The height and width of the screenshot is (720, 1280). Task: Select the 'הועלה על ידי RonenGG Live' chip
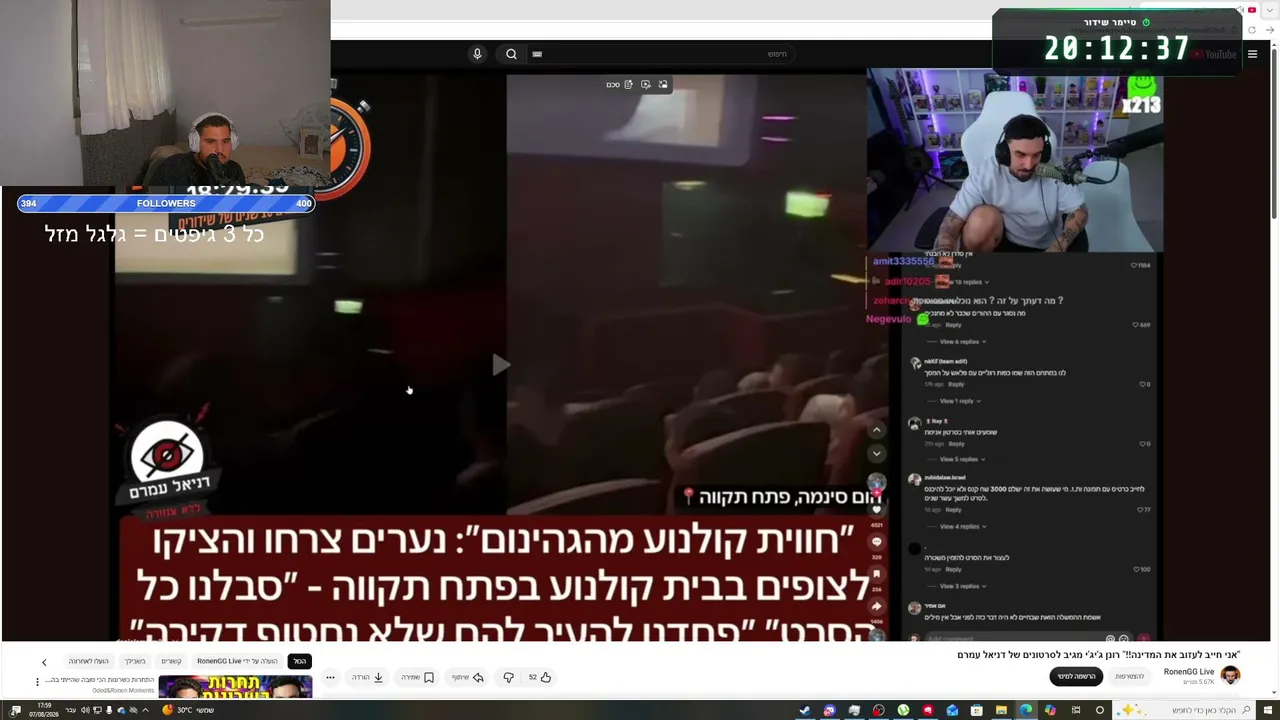pos(238,661)
